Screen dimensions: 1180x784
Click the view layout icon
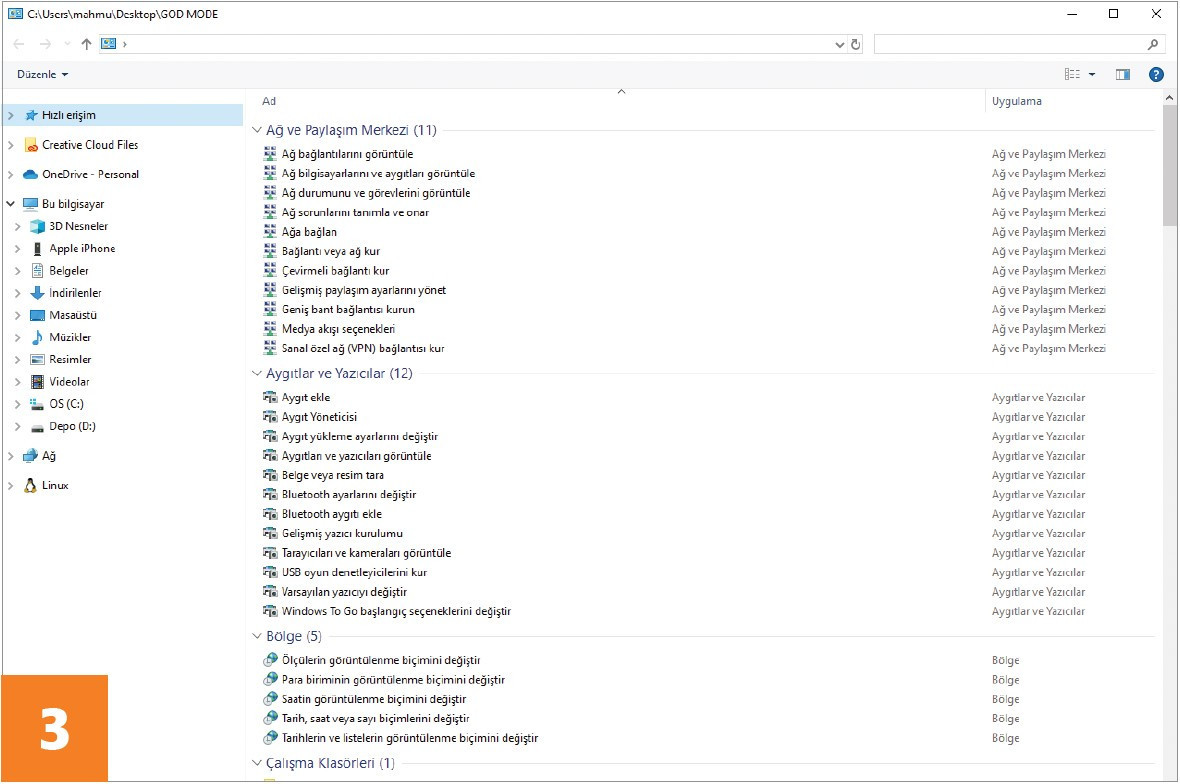(1072, 74)
